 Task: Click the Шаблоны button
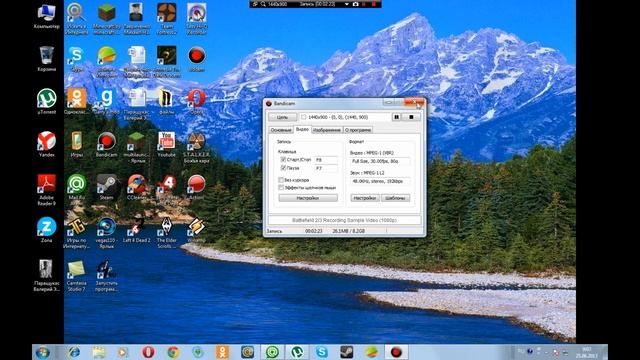pyautogui.click(x=395, y=198)
